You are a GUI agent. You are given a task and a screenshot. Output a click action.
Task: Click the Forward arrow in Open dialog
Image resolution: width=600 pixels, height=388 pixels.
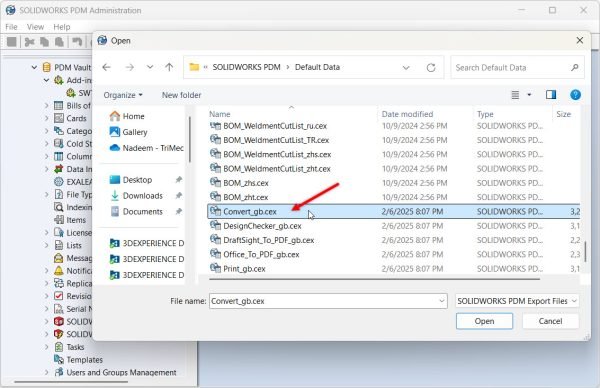[x=130, y=67]
